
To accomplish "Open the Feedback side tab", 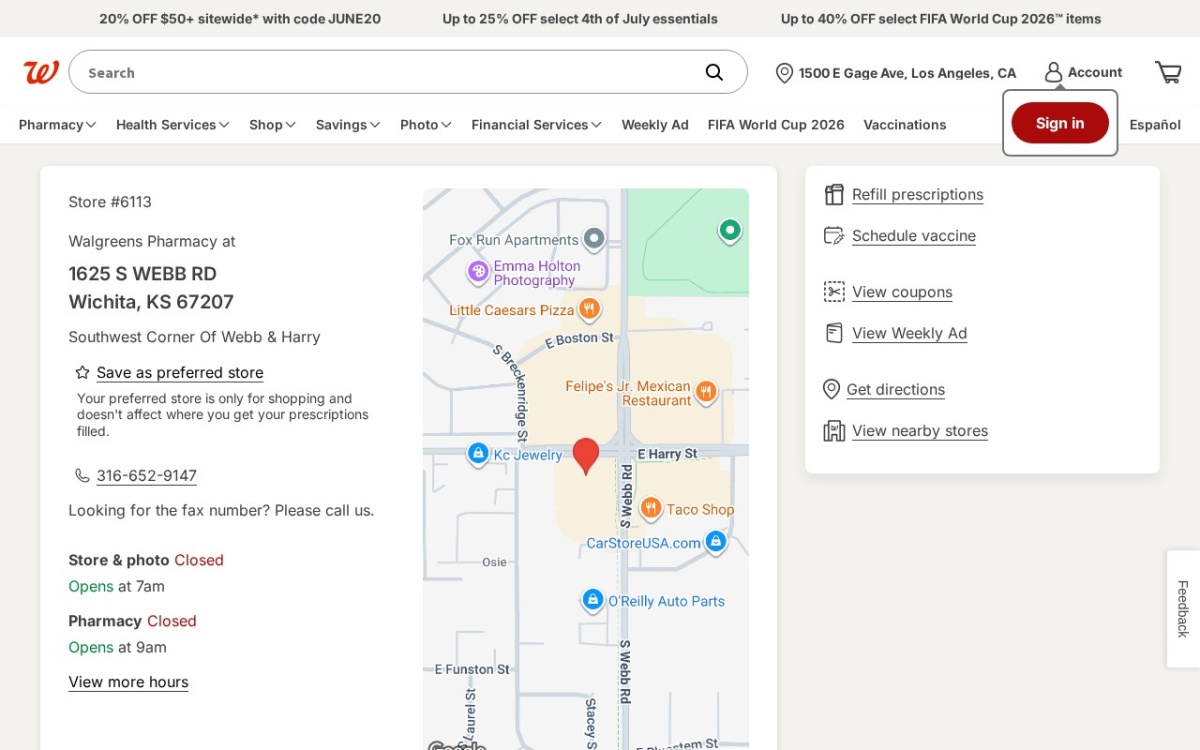I will 1183,609.
